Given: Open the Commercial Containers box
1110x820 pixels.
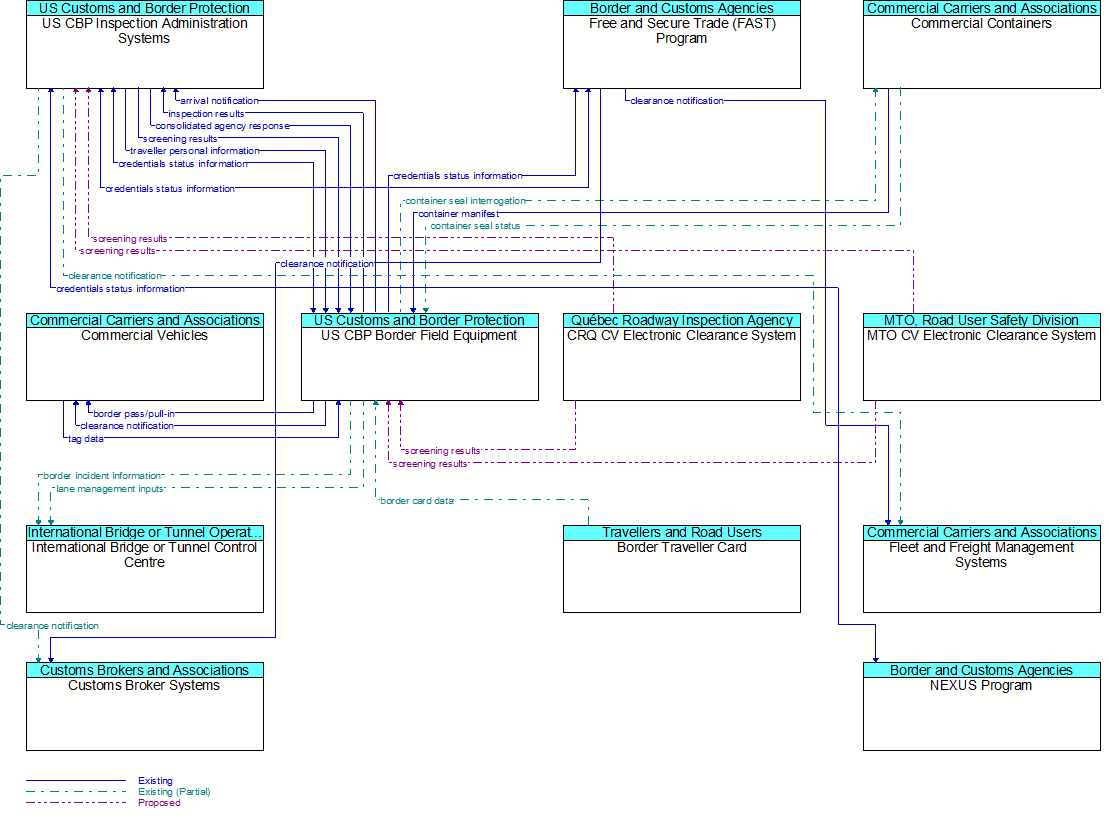Looking at the screenshot, I should pos(982,45).
